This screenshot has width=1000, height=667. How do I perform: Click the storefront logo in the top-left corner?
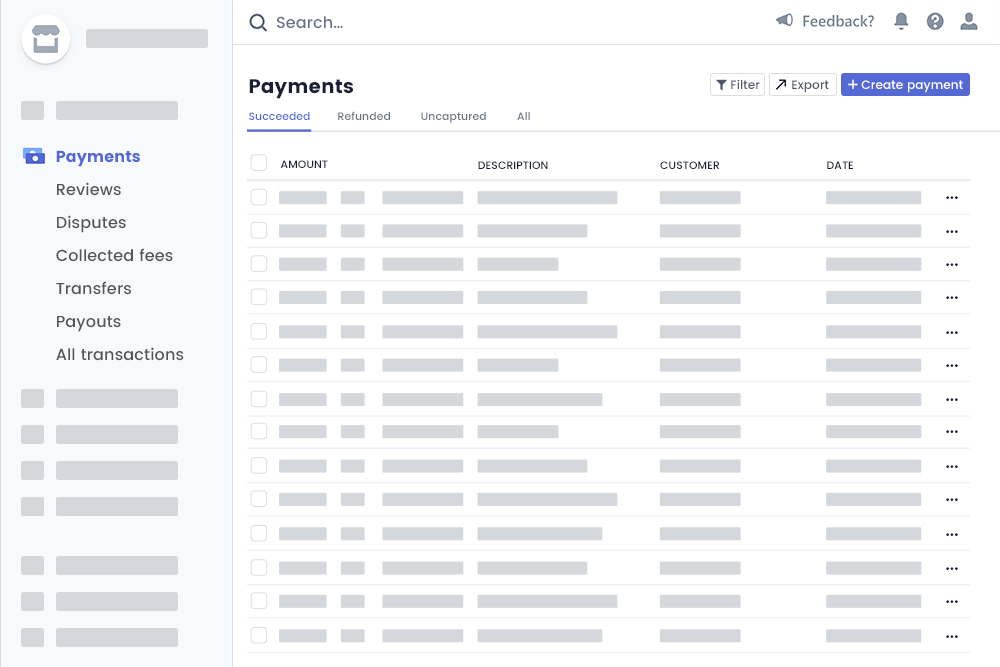(x=46, y=38)
